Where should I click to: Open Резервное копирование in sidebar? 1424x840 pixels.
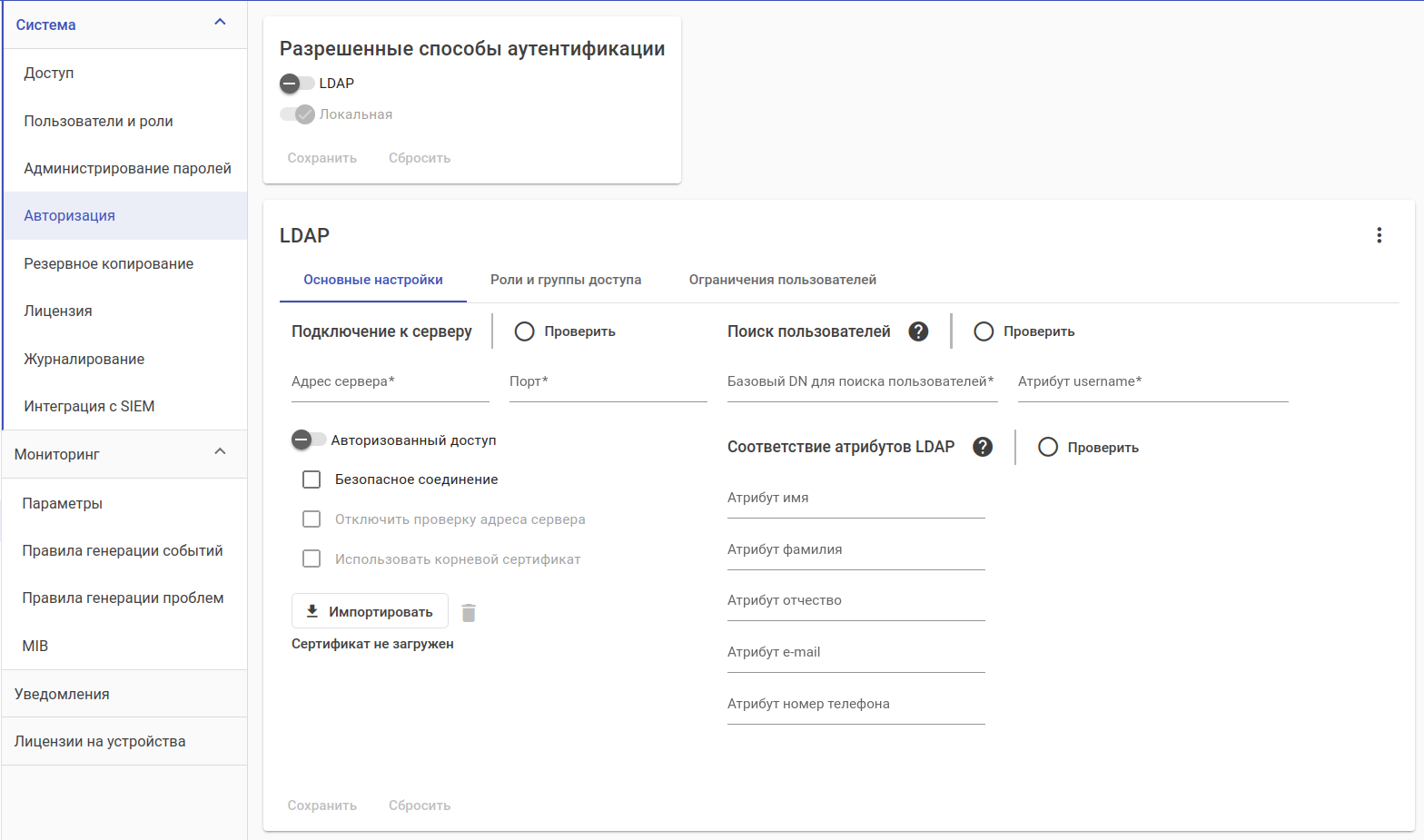[109, 263]
